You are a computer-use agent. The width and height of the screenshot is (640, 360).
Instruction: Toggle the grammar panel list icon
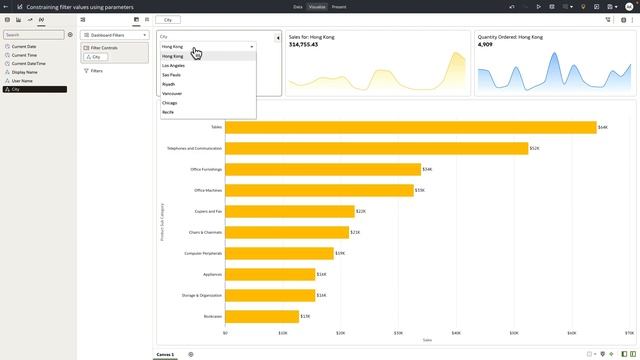tap(83, 20)
